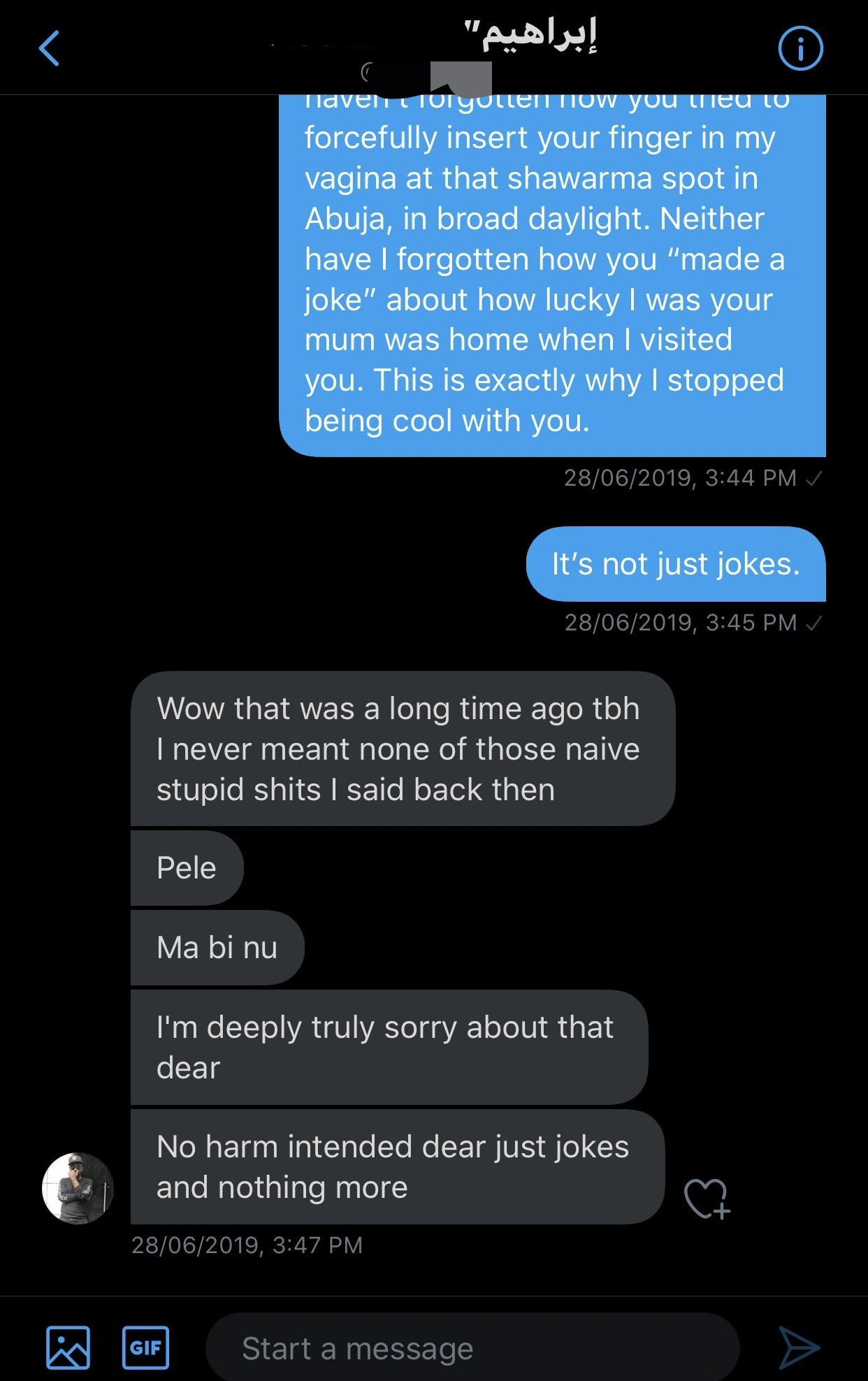Go back using the header arrow
The width and height of the screenshot is (868, 1381).
coord(49,49)
